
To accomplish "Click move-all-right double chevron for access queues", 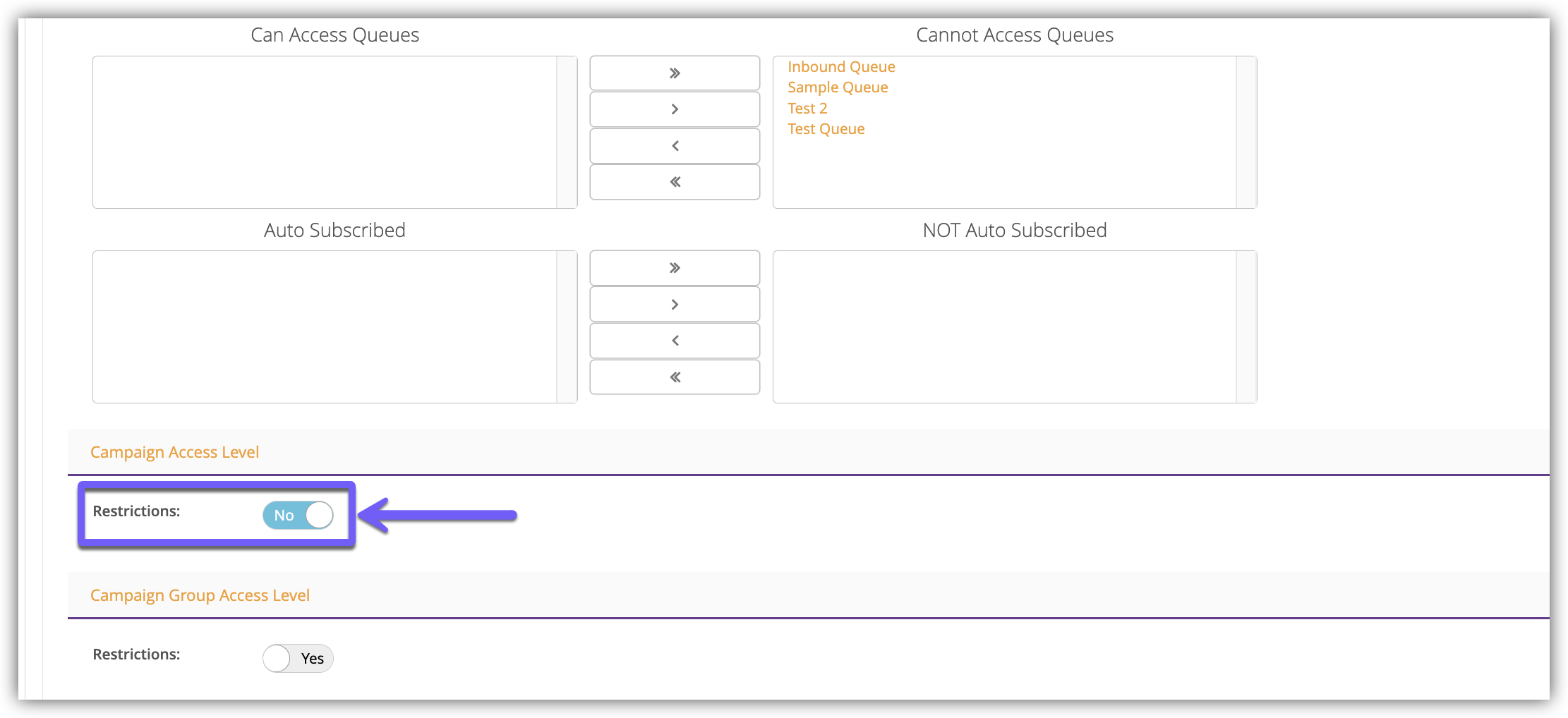I will tap(674, 73).
